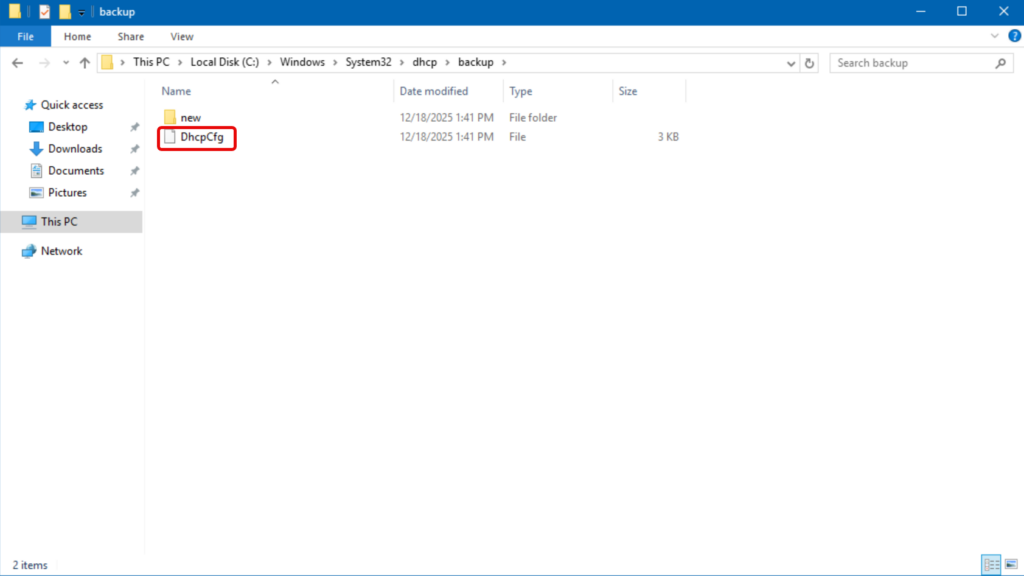
Task: Open chevron after System32 breadcrumb
Action: (402, 63)
